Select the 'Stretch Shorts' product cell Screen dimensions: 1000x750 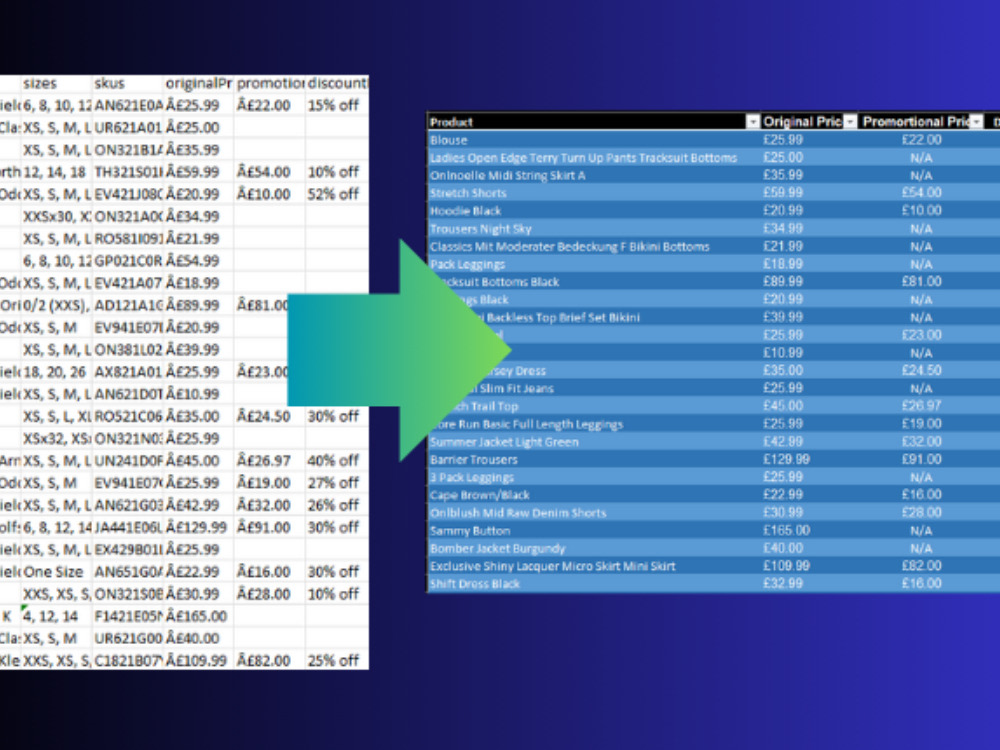[594, 193]
